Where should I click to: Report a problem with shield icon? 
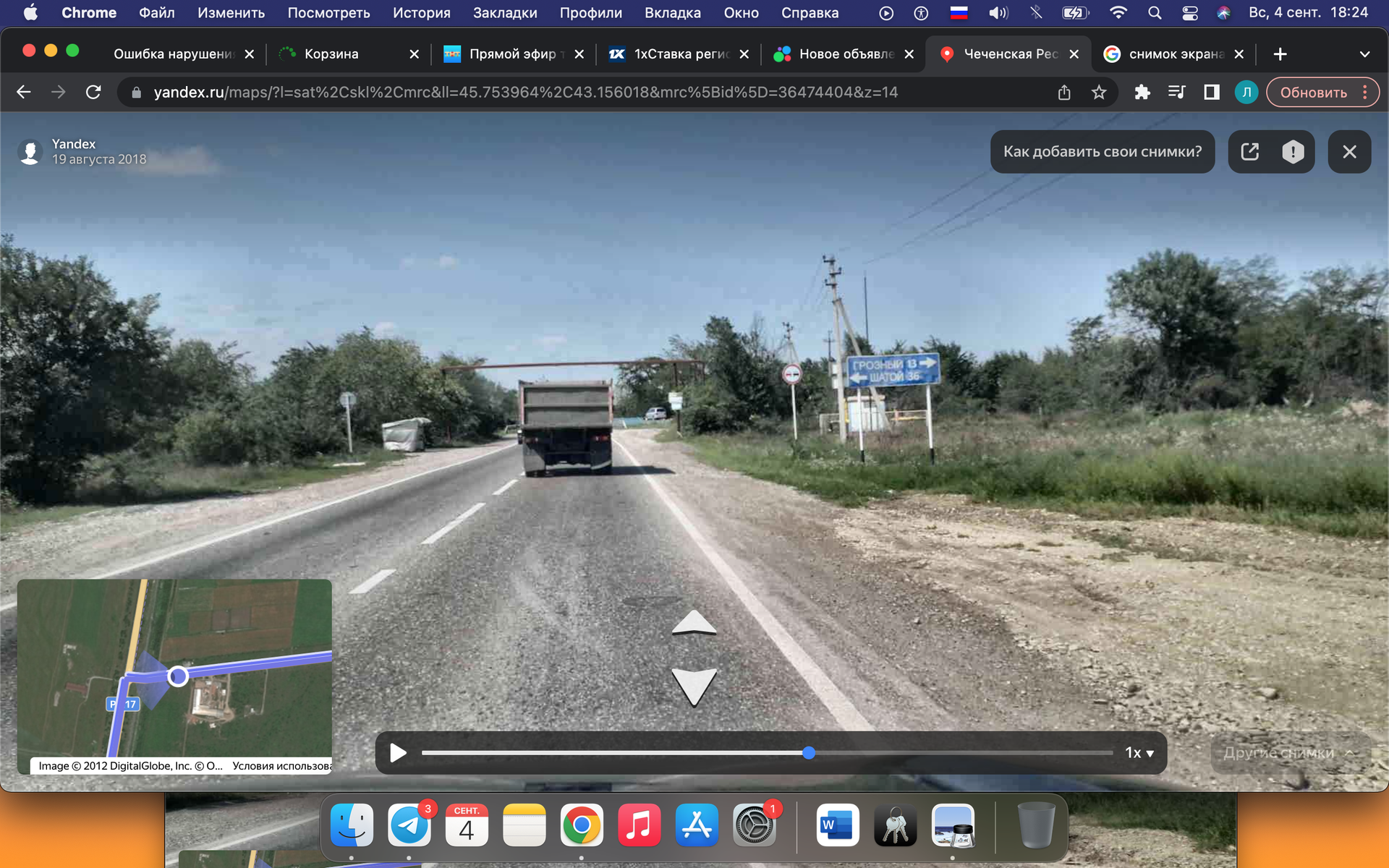(x=1293, y=152)
